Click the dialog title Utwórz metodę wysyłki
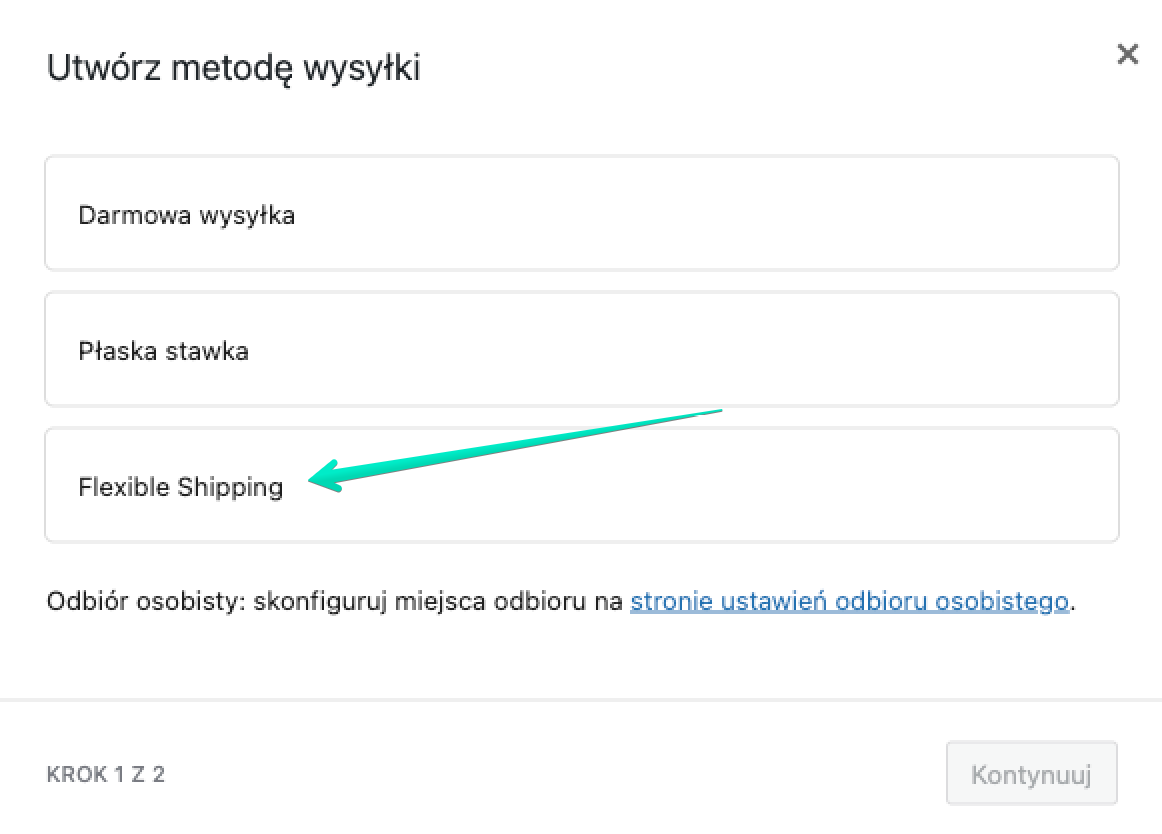 (233, 68)
